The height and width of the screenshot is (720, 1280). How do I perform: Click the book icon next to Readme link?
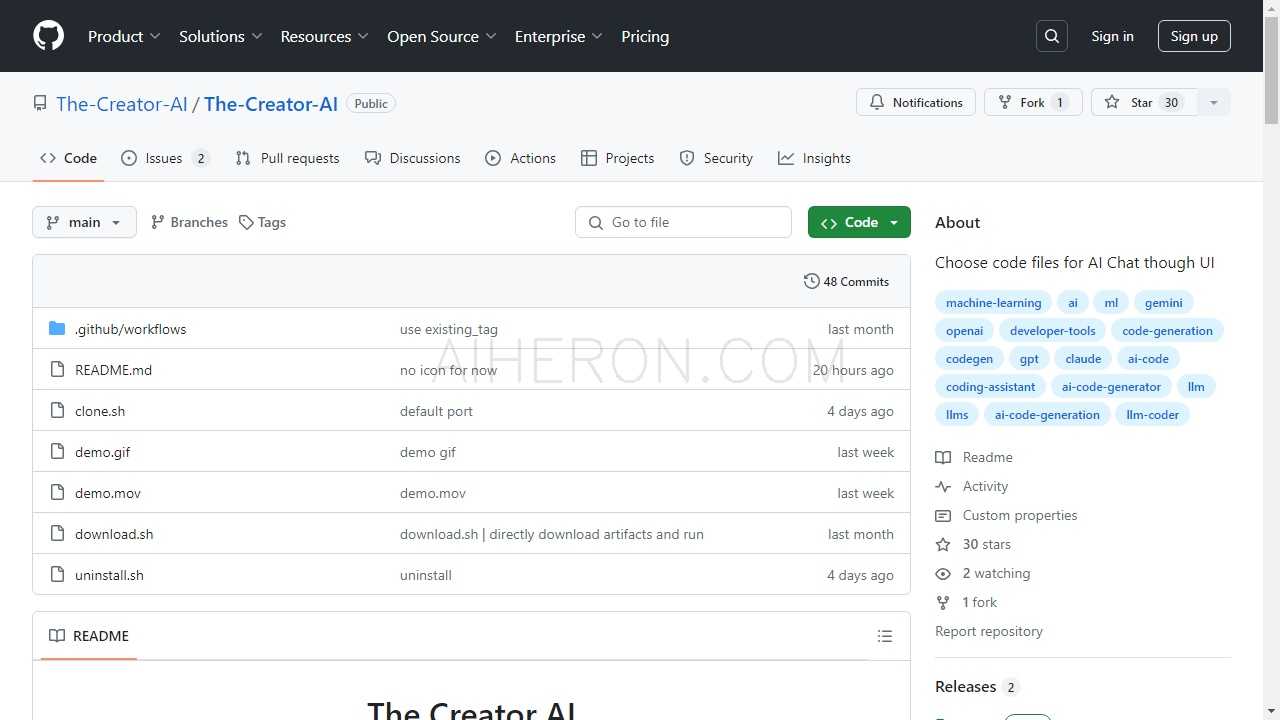point(943,457)
